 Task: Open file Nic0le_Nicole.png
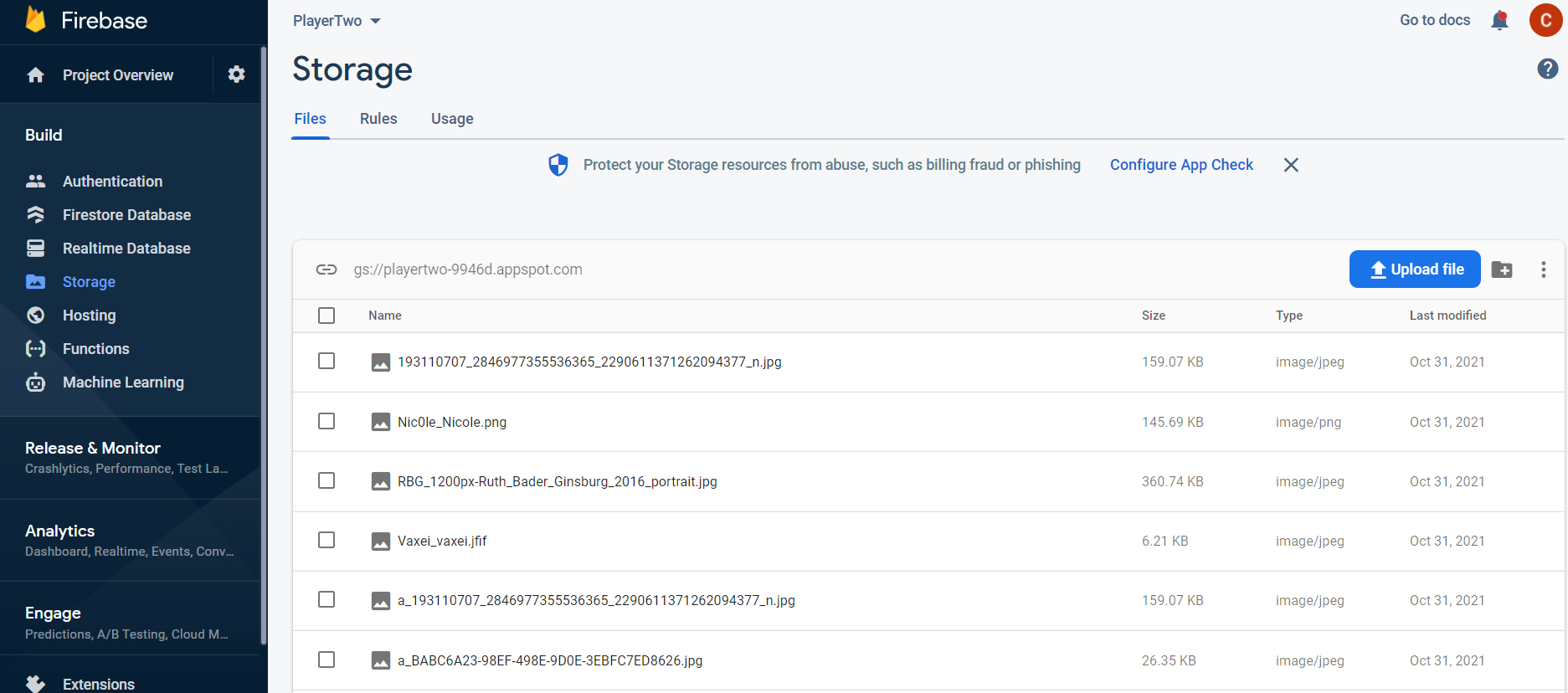click(x=452, y=422)
